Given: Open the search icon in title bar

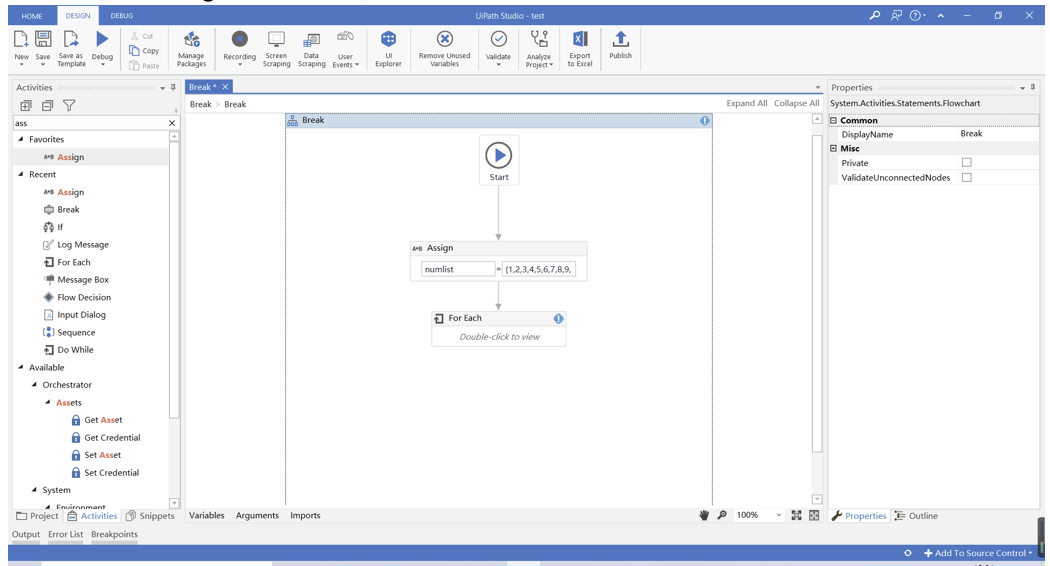Looking at the screenshot, I should pos(875,15).
